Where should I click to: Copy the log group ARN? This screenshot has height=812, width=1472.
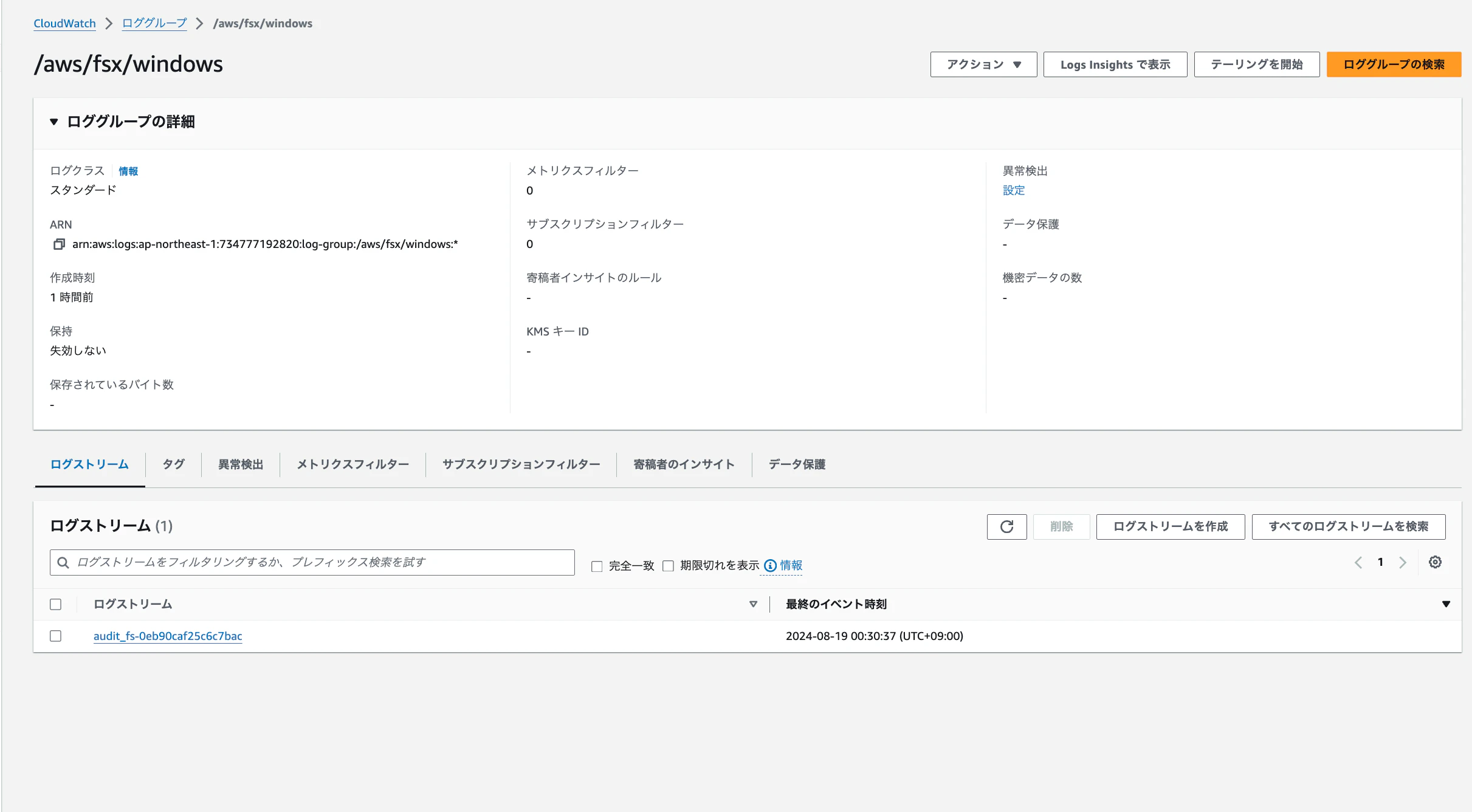point(59,244)
